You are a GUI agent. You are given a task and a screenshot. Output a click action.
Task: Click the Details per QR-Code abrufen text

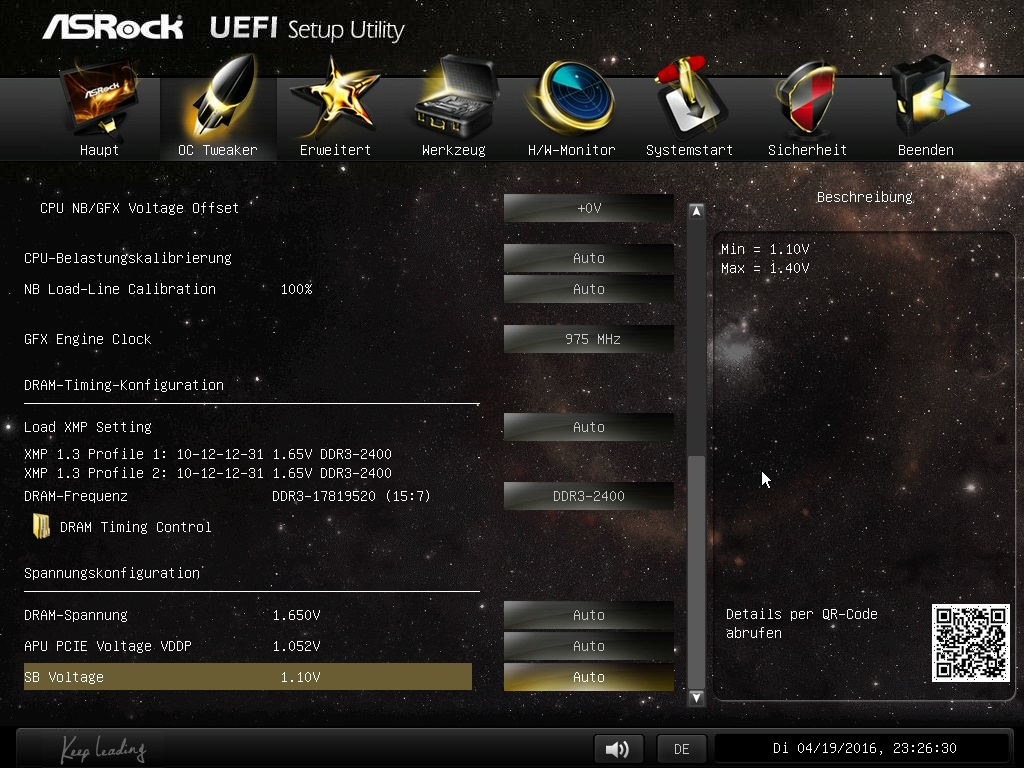[x=801, y=624]
